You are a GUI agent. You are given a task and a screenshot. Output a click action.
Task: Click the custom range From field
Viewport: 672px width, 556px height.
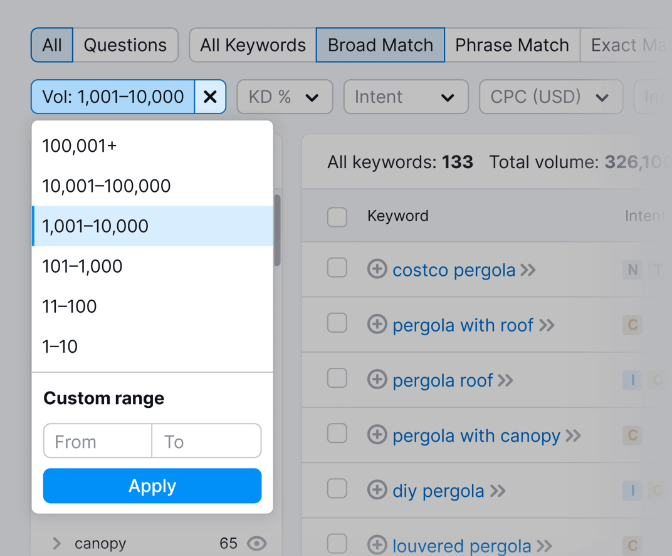[97, 441]
